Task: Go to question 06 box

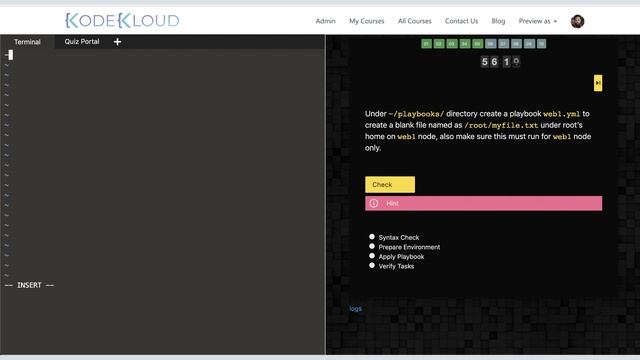Action: click(491, 44)
